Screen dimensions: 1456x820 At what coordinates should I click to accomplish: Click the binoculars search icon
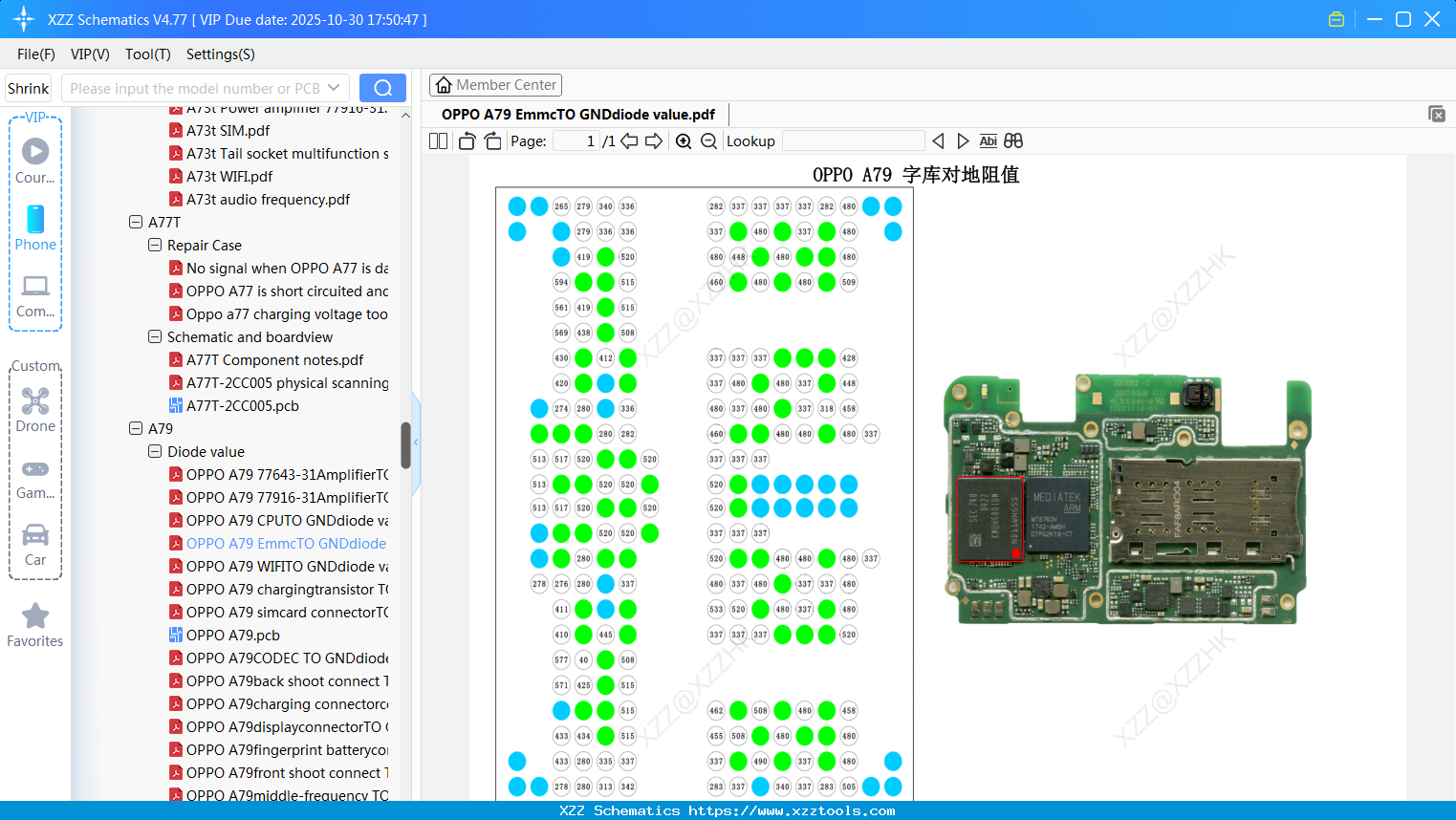click(1013, 141)
